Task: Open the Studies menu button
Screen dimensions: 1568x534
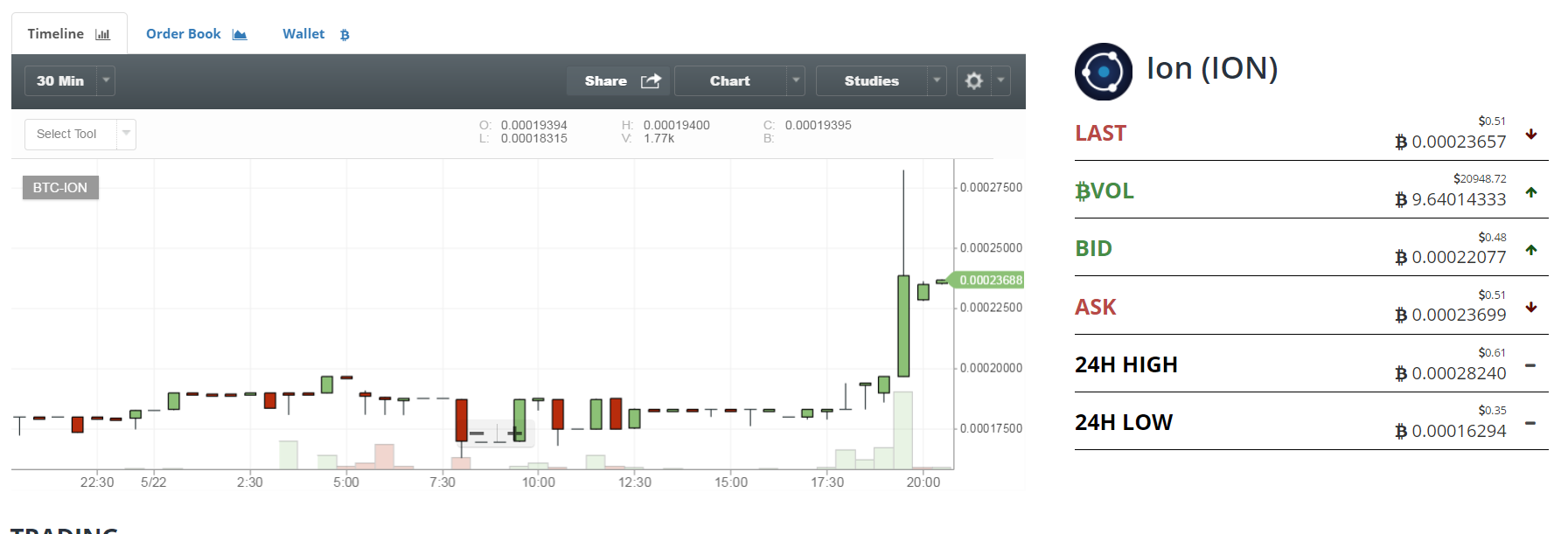Action: [x=872, y=81]
